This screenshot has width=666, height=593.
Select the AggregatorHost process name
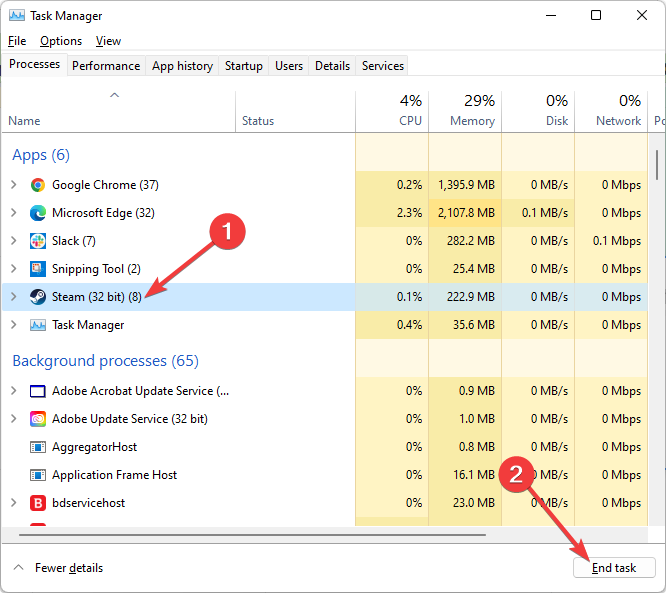tap(94, 447)
